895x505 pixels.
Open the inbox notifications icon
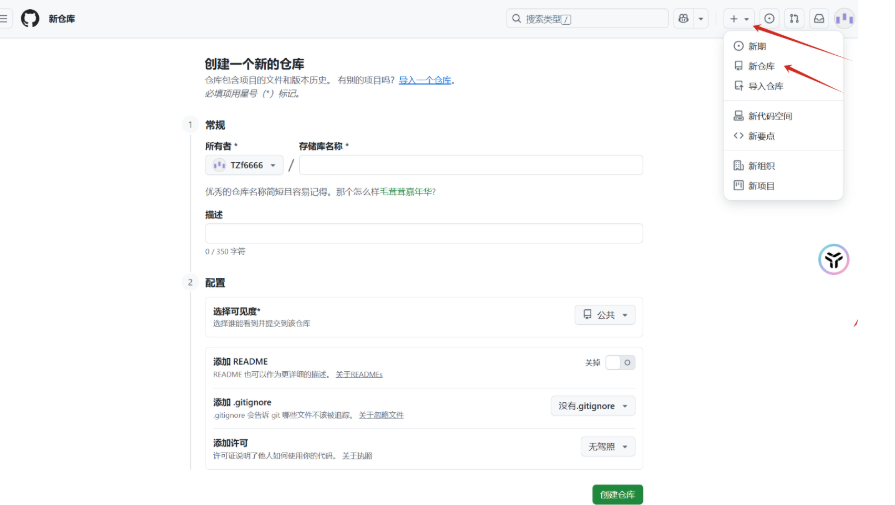click(x=819, y=18)
